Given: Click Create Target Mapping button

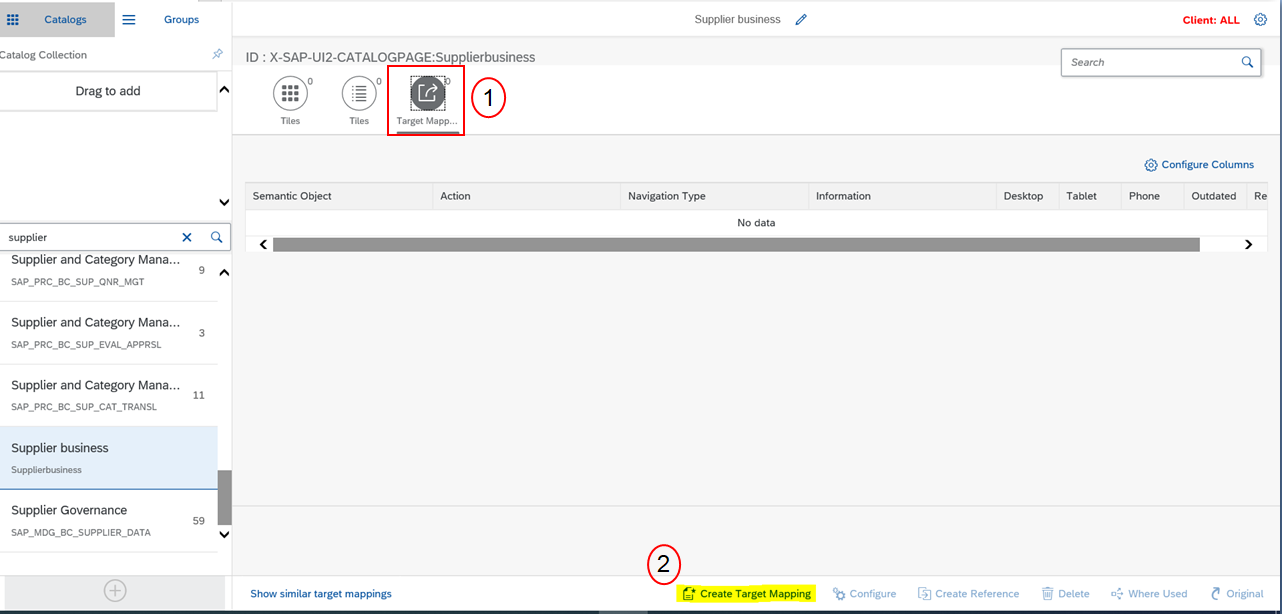Looking at the screenshot, I should [746, 594].
